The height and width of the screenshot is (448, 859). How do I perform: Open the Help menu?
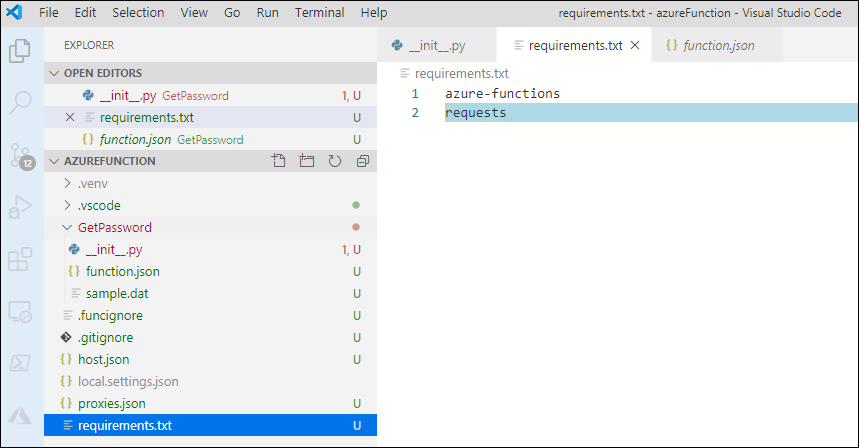(x=374, y=13)
